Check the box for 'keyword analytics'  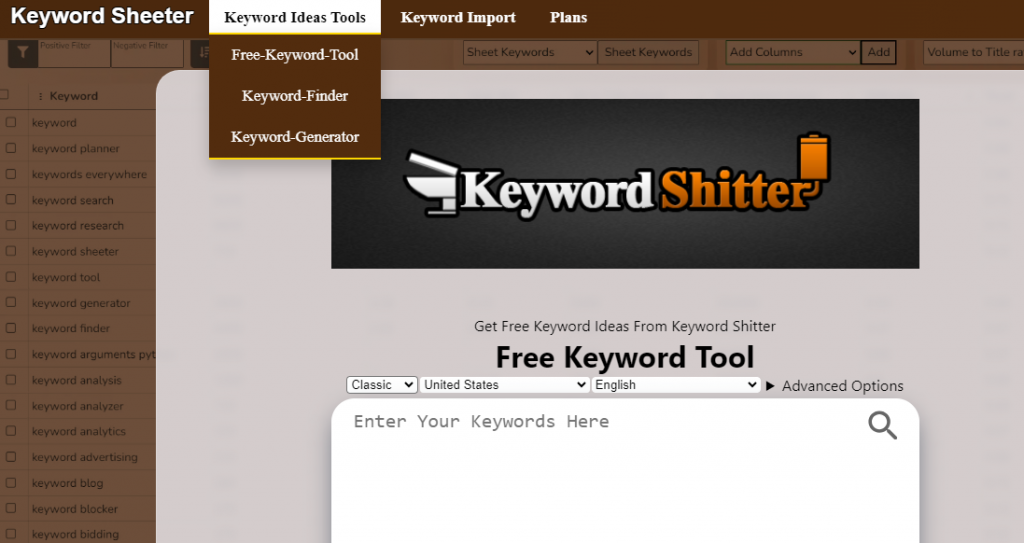tap(11, 431)
